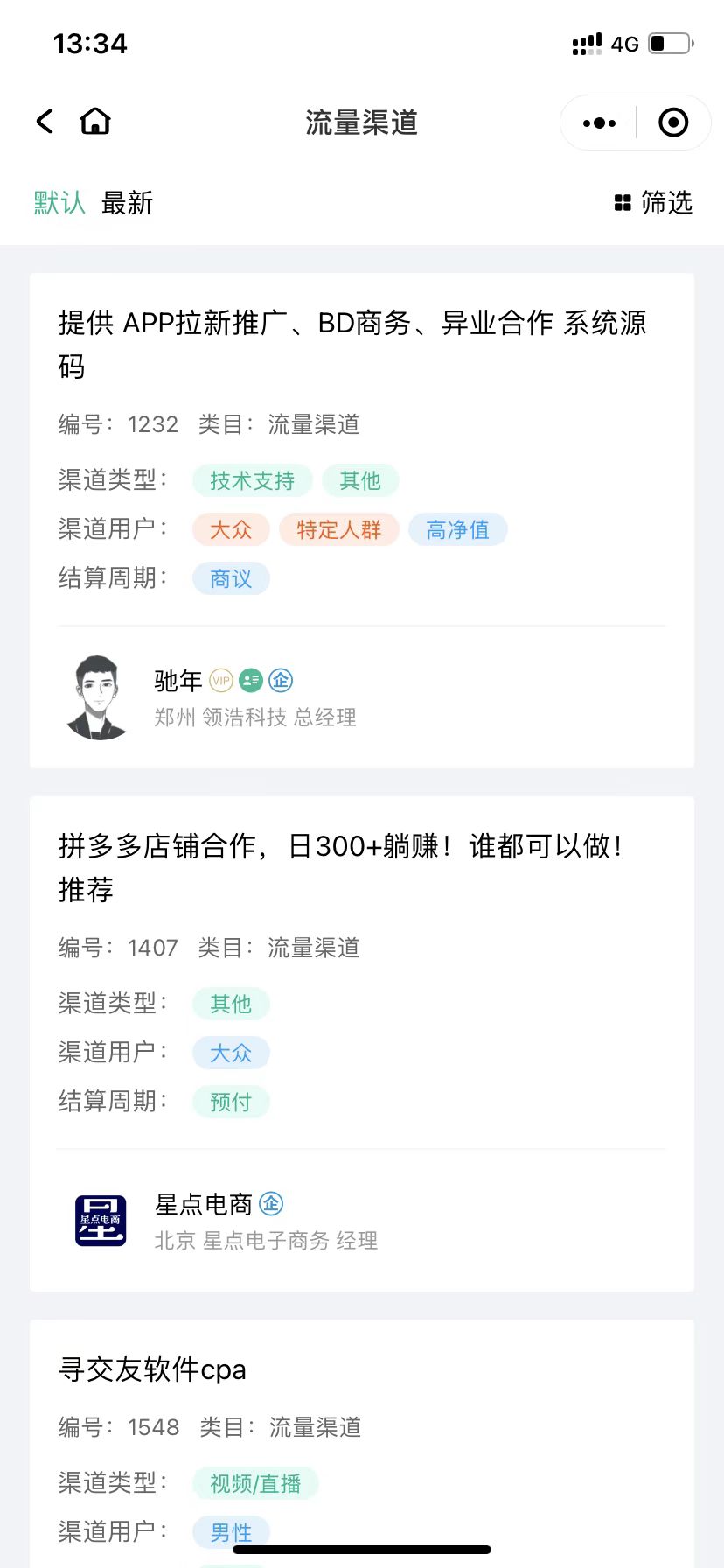
Task: Go to home via house icon
Action: pyautogui.click(x=95, y=122)
